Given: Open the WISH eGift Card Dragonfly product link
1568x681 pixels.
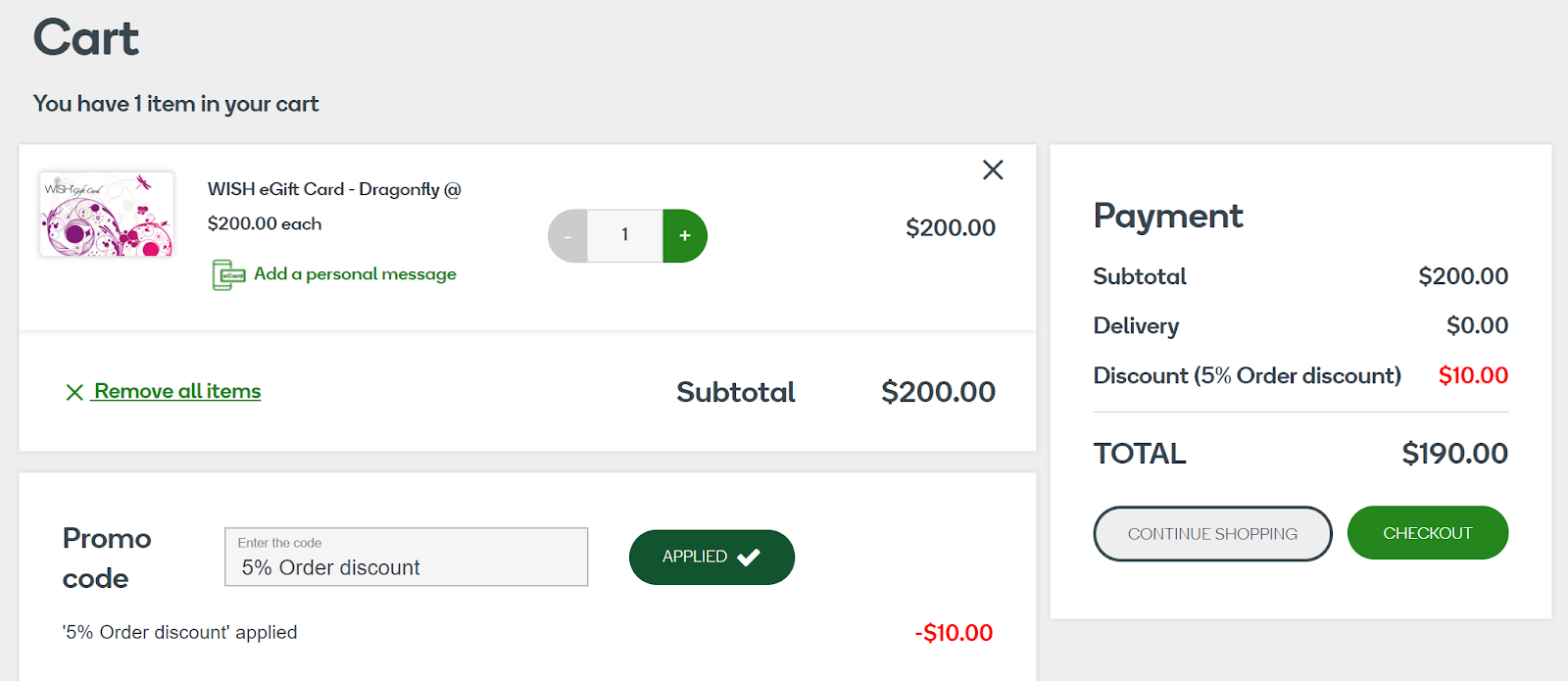Looking at the screenshot, I should (333, 189).
